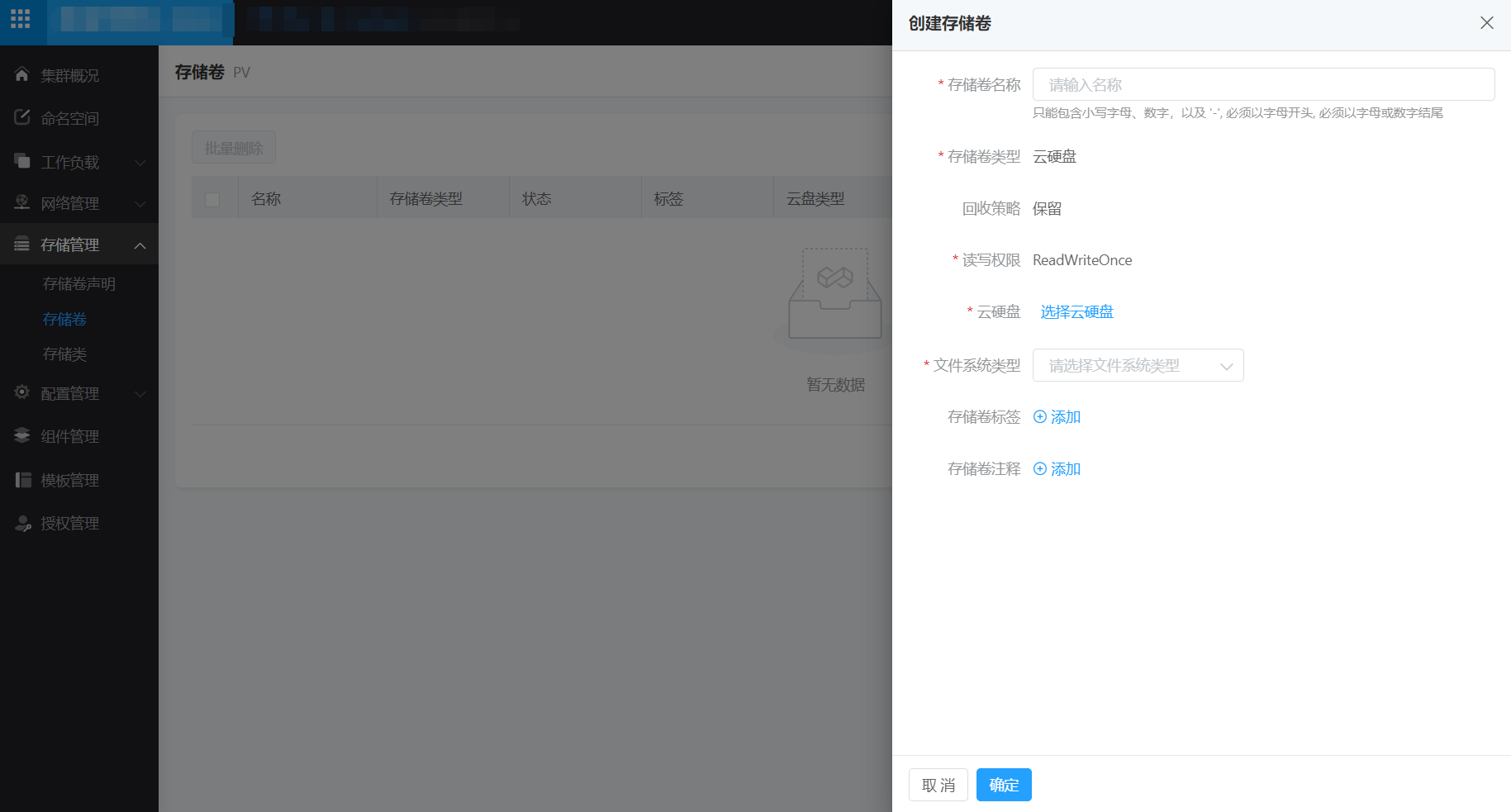Click the authorization management user icon

click(x=23, y=523)
